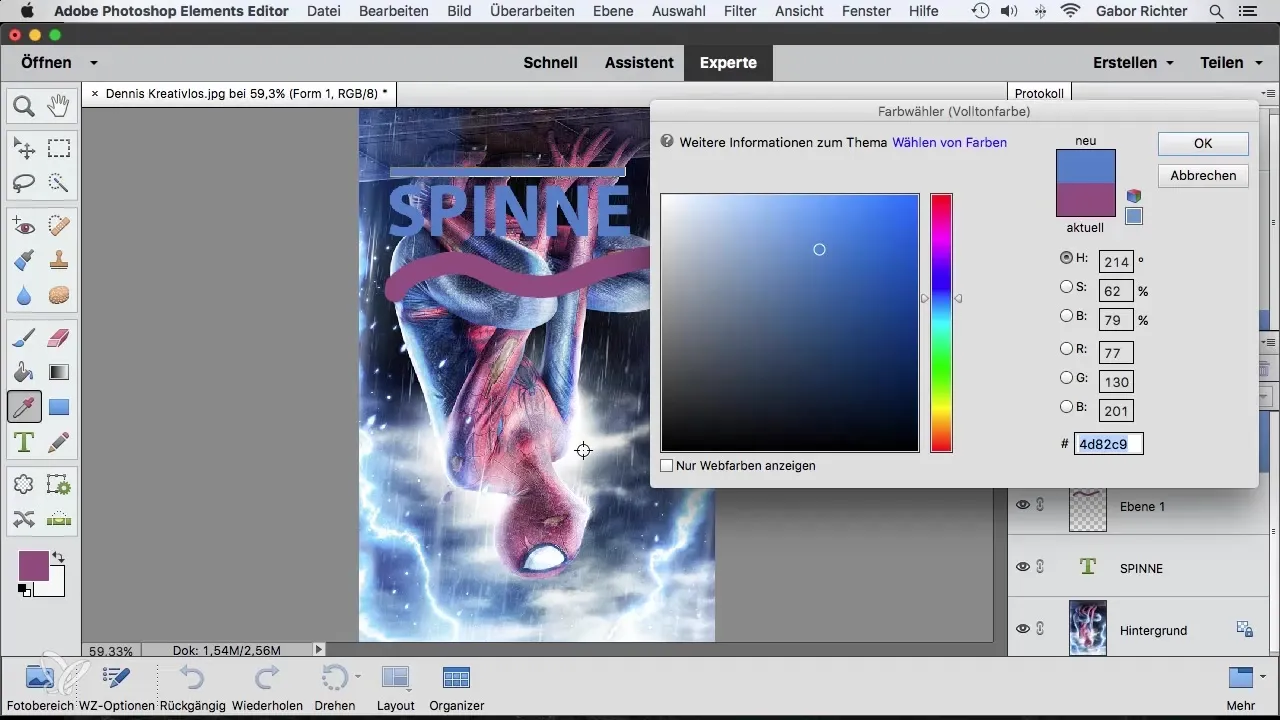Viewport: 1280px width, 720px height.
Task: Hide the SPINNE text layer
Action: 1022,567
